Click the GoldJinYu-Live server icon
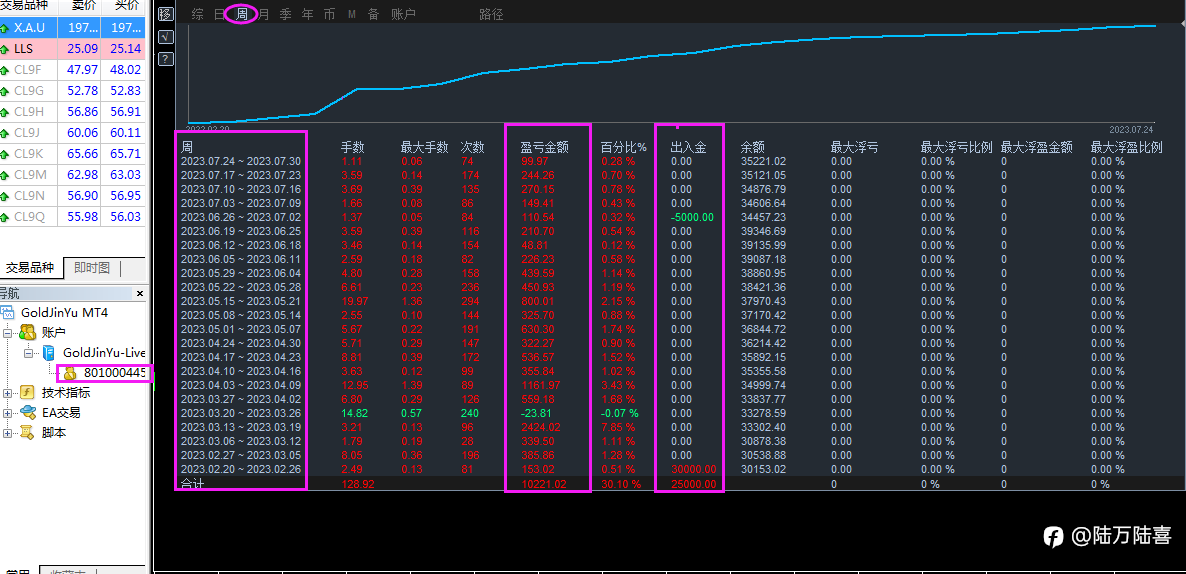This screenshot has width=1186, height=574. (x=49, y=352)
